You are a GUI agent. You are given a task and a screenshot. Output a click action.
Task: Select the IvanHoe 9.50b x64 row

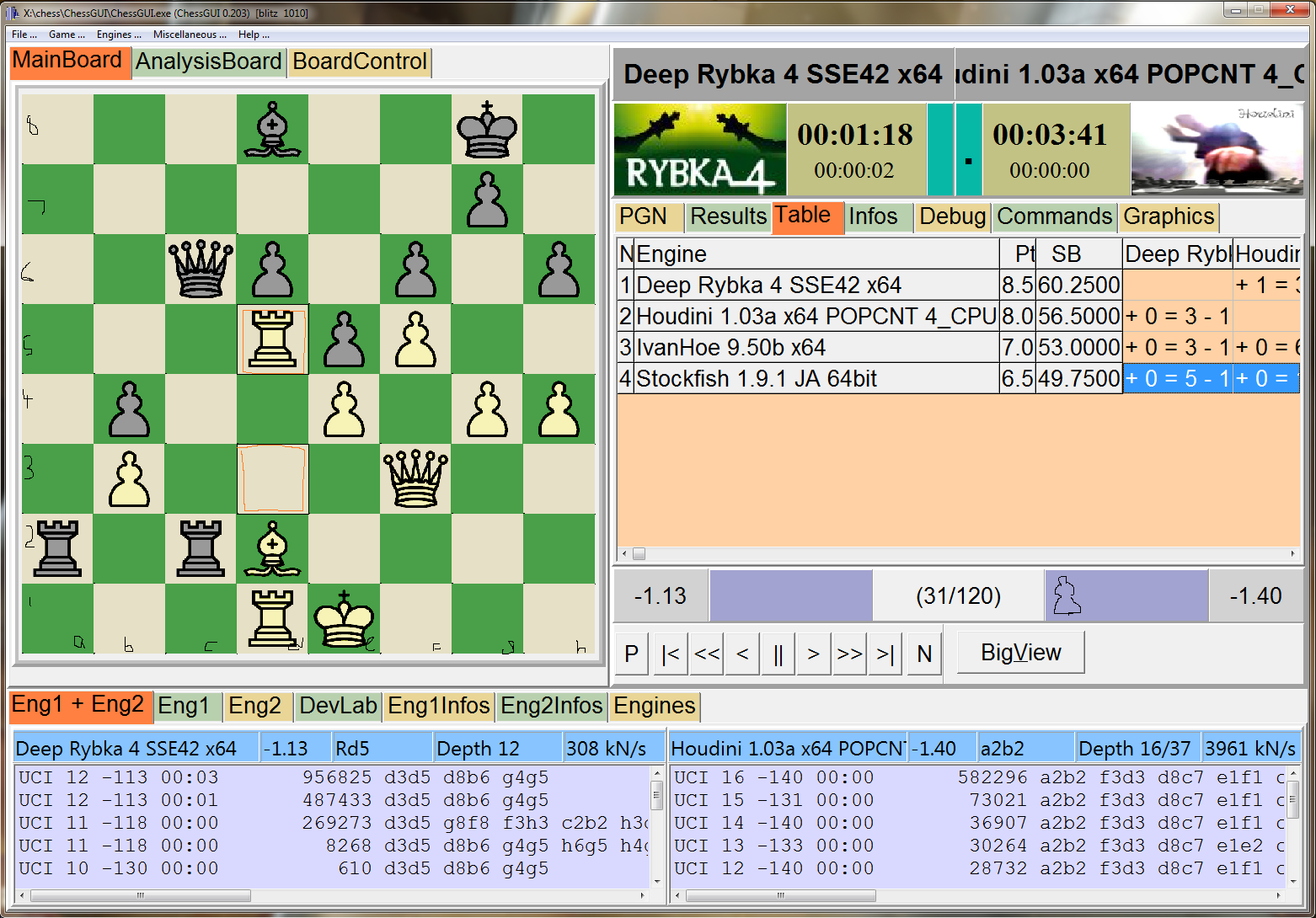click(x=958, y=348)
